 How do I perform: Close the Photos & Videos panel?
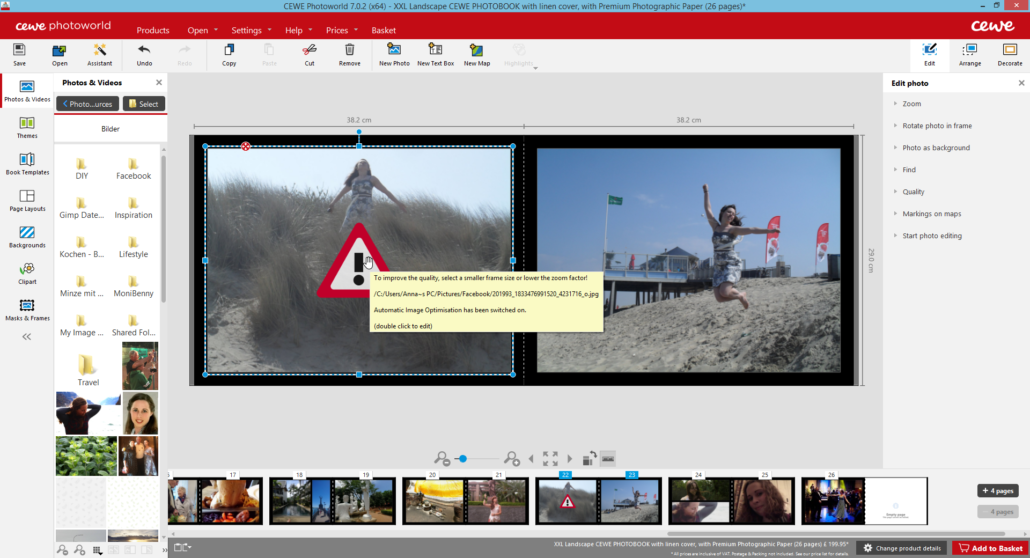click(159, 83)
